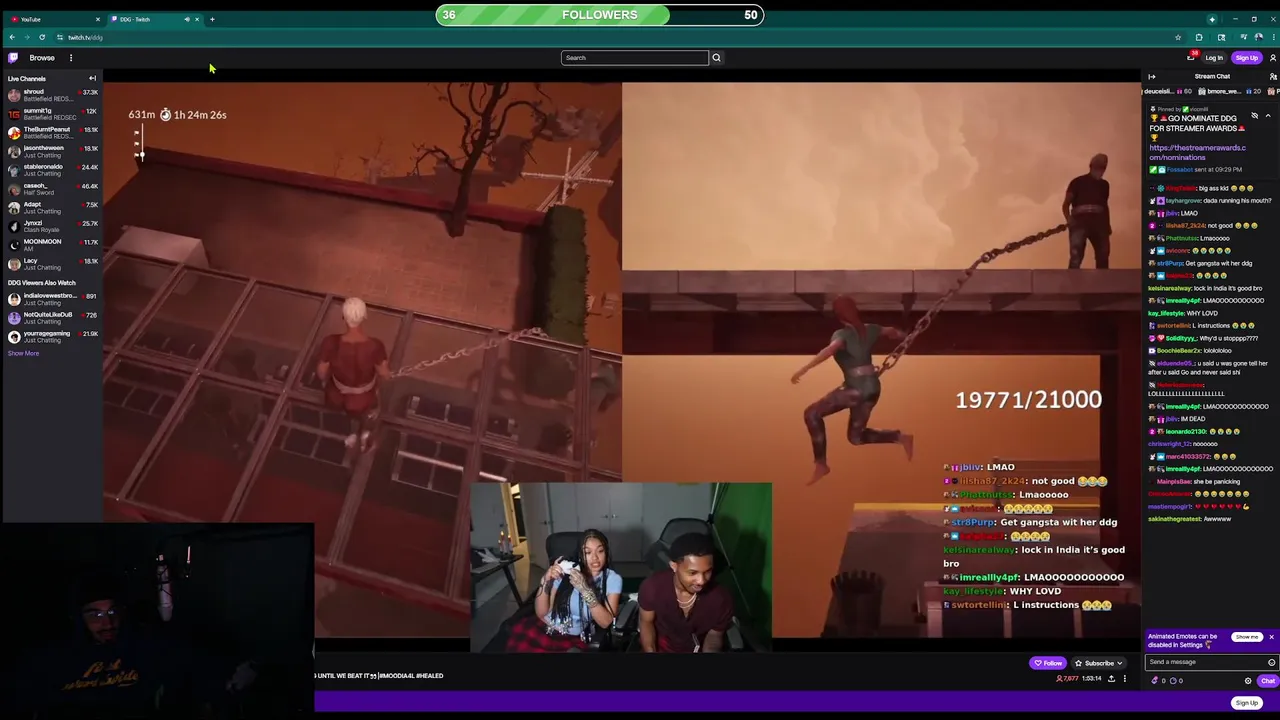This screenshot has height=720, width=1280.
Task: Switch to the YouTube browser tab
Action: 53,19
